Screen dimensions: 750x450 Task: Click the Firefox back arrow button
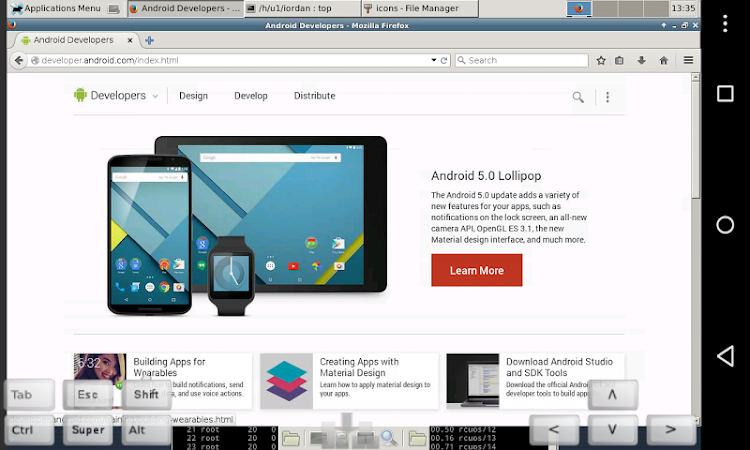point(18,60)
